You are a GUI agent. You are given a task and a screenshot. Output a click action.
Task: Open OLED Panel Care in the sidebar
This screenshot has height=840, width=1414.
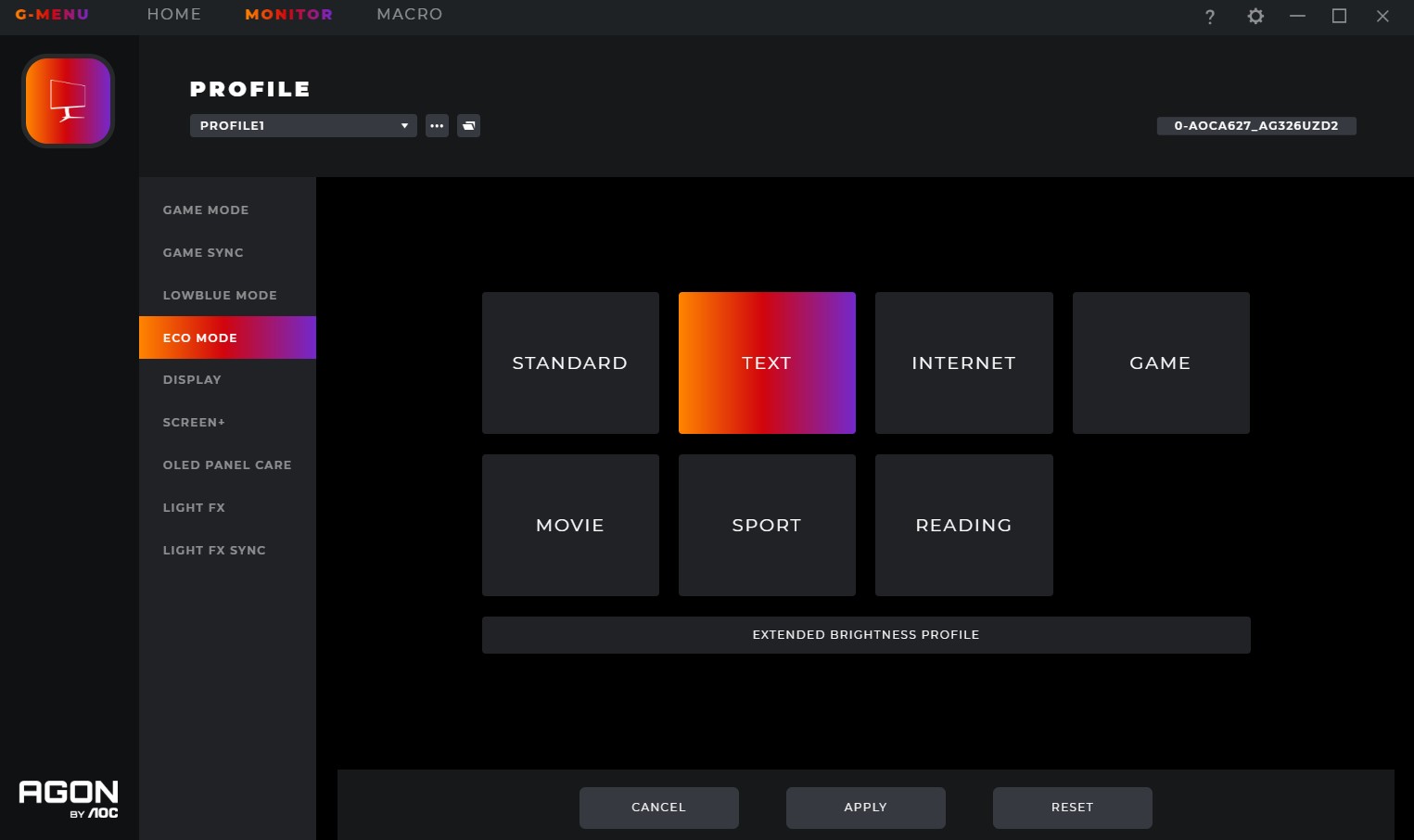(x=227, y=465)
